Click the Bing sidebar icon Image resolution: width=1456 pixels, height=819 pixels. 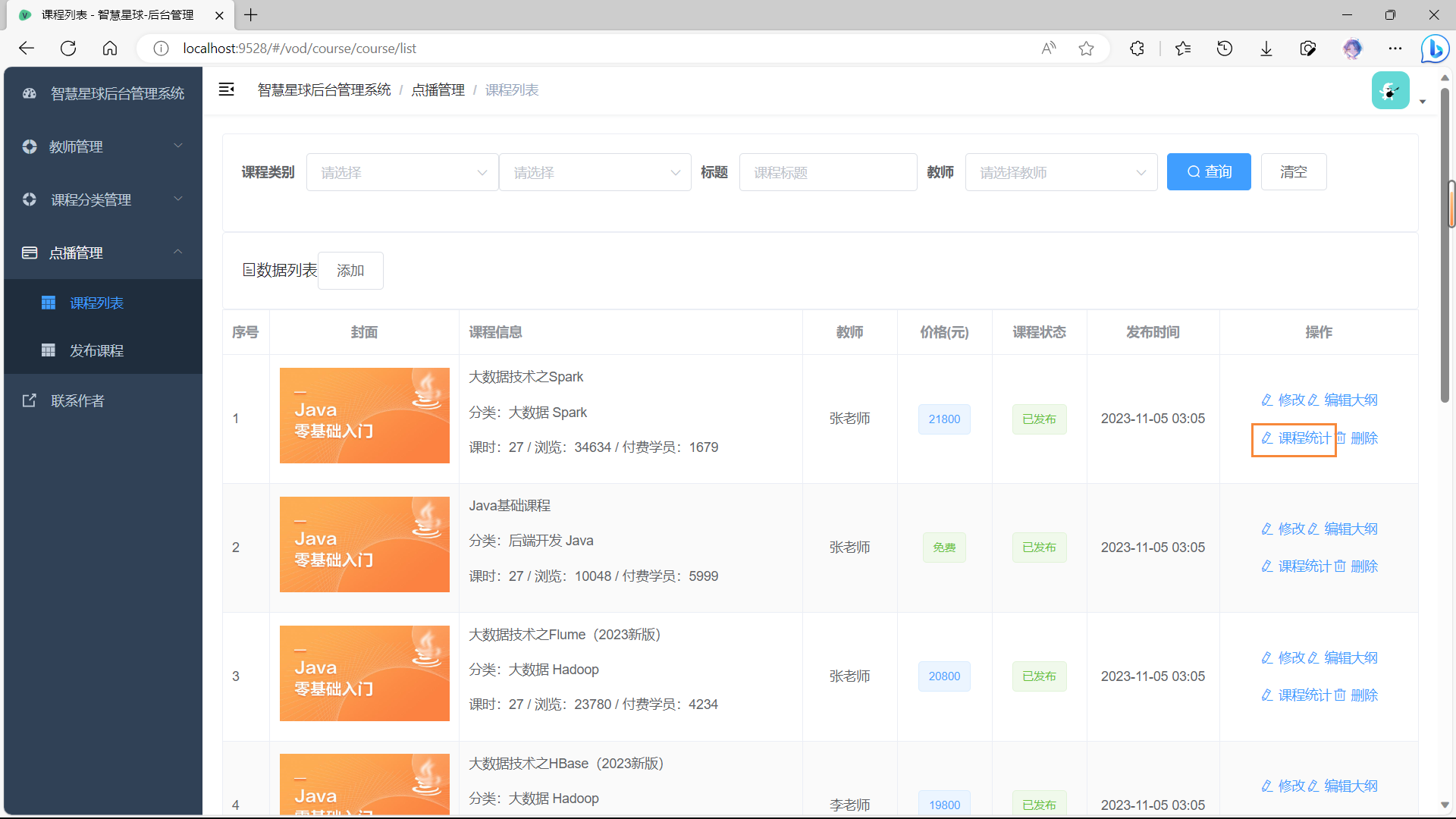click(x=1434, y=49)
